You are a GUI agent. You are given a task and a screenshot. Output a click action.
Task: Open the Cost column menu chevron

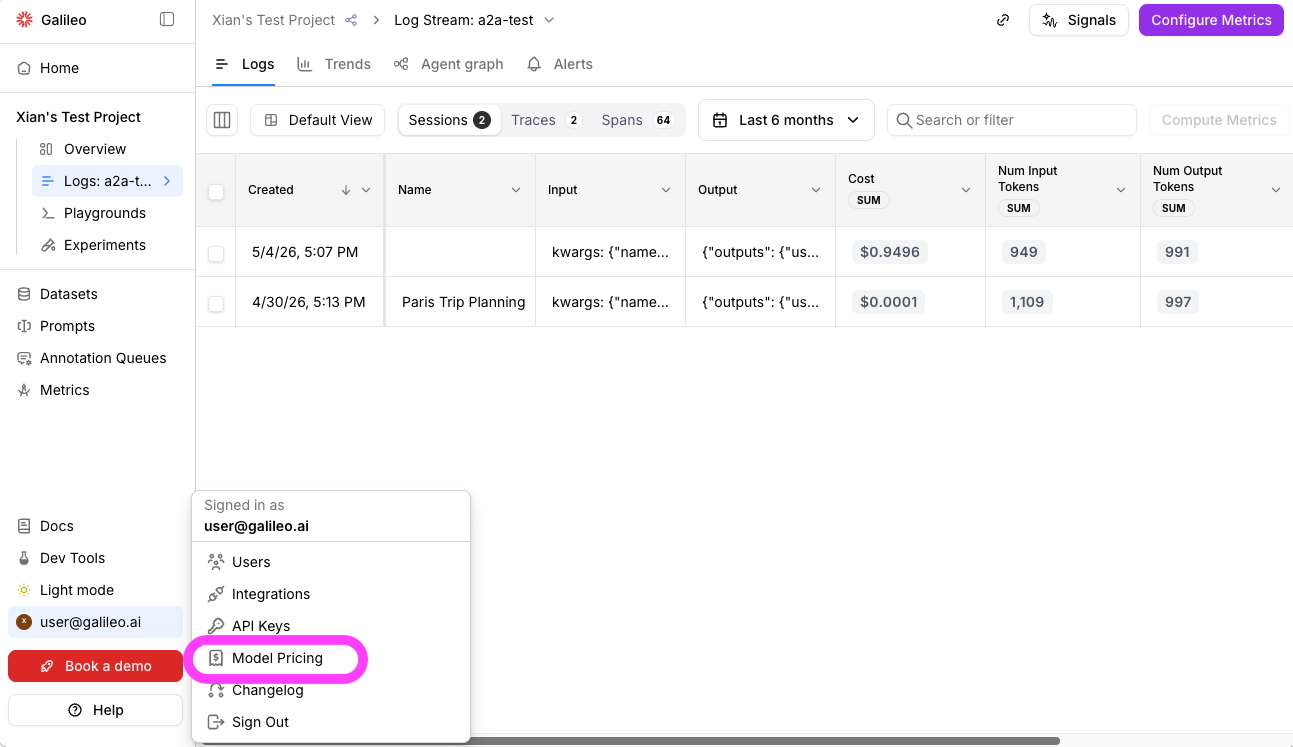[x=966, y=190]
